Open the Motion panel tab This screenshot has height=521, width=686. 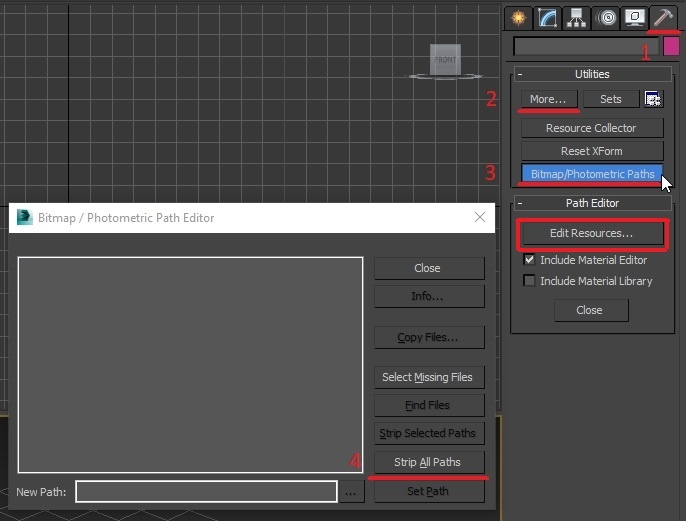(606, 18)
